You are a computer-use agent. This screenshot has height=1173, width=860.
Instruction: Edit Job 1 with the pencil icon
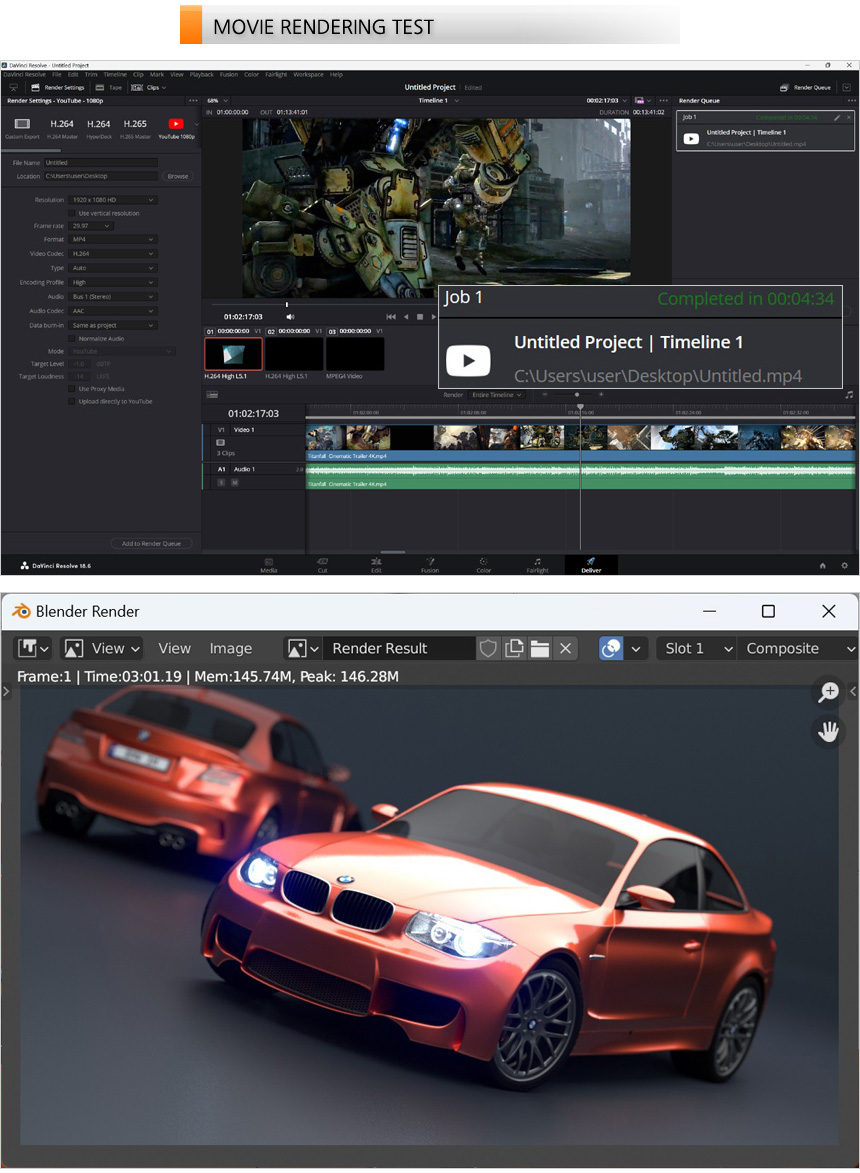click(838, 117)
